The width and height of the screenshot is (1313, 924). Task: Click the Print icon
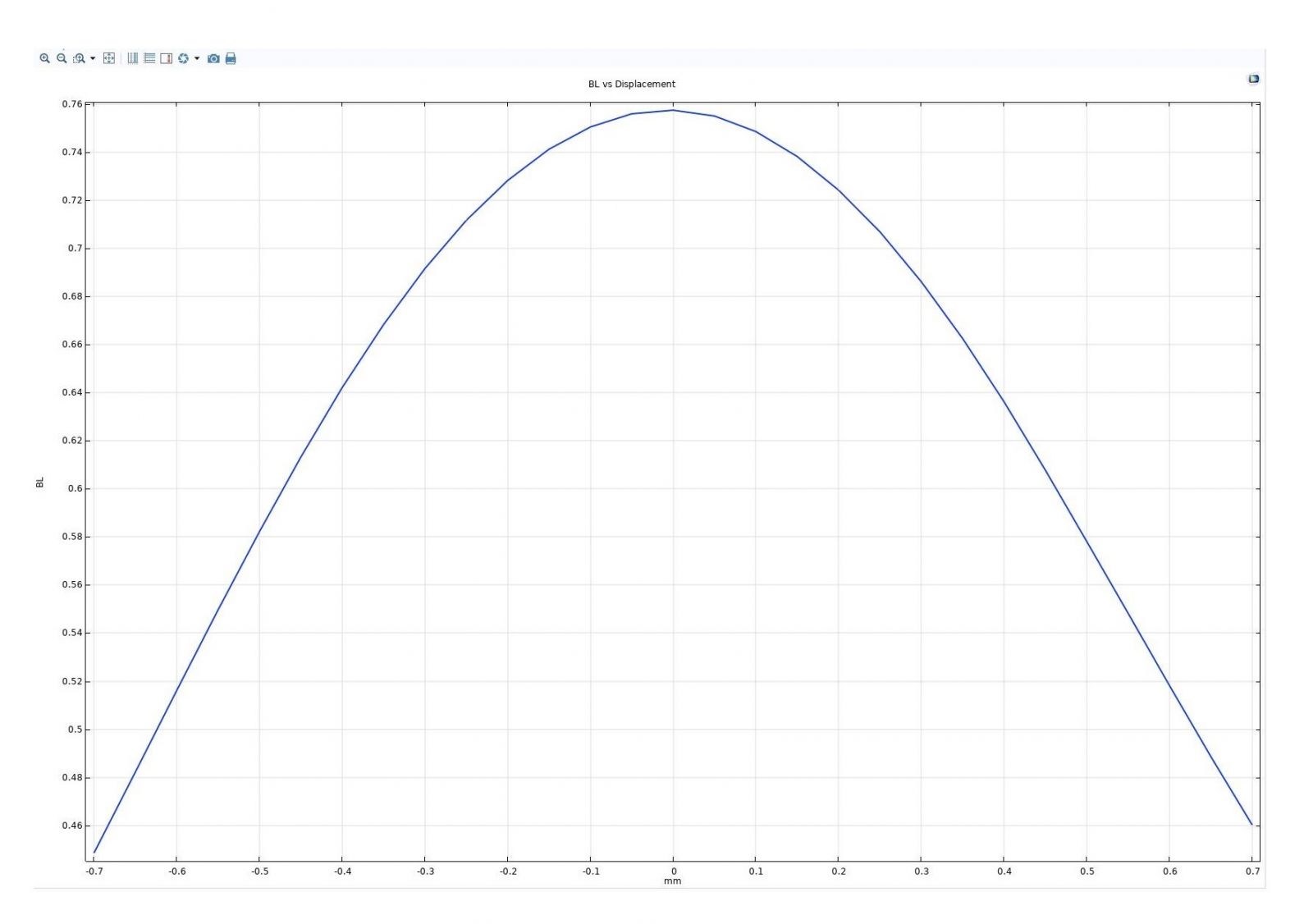click(x=231, y=58)
